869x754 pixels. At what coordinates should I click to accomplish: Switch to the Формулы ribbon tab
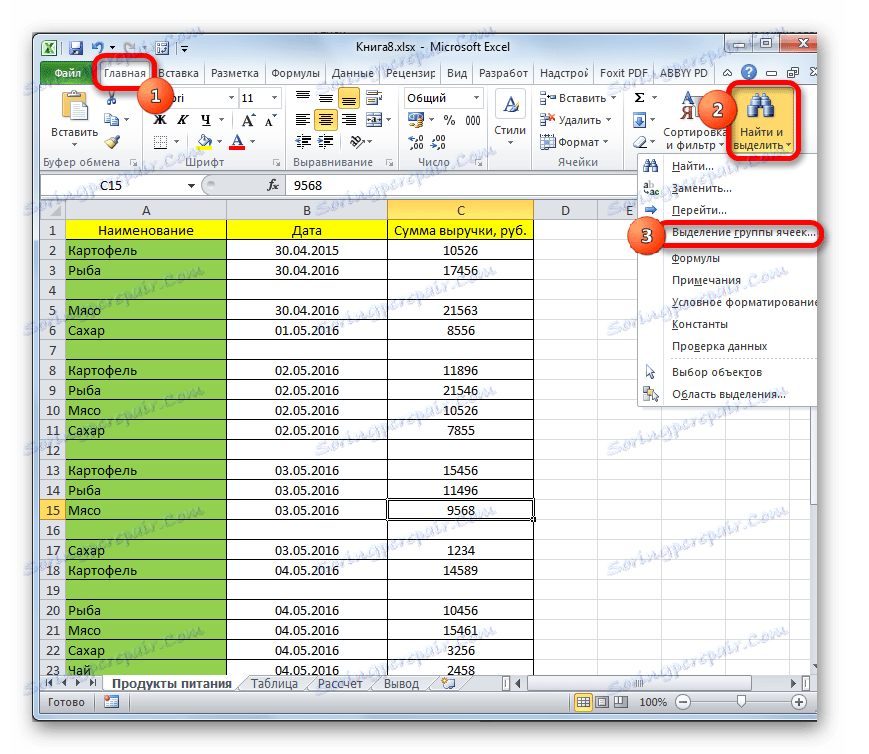pos(295,73)
